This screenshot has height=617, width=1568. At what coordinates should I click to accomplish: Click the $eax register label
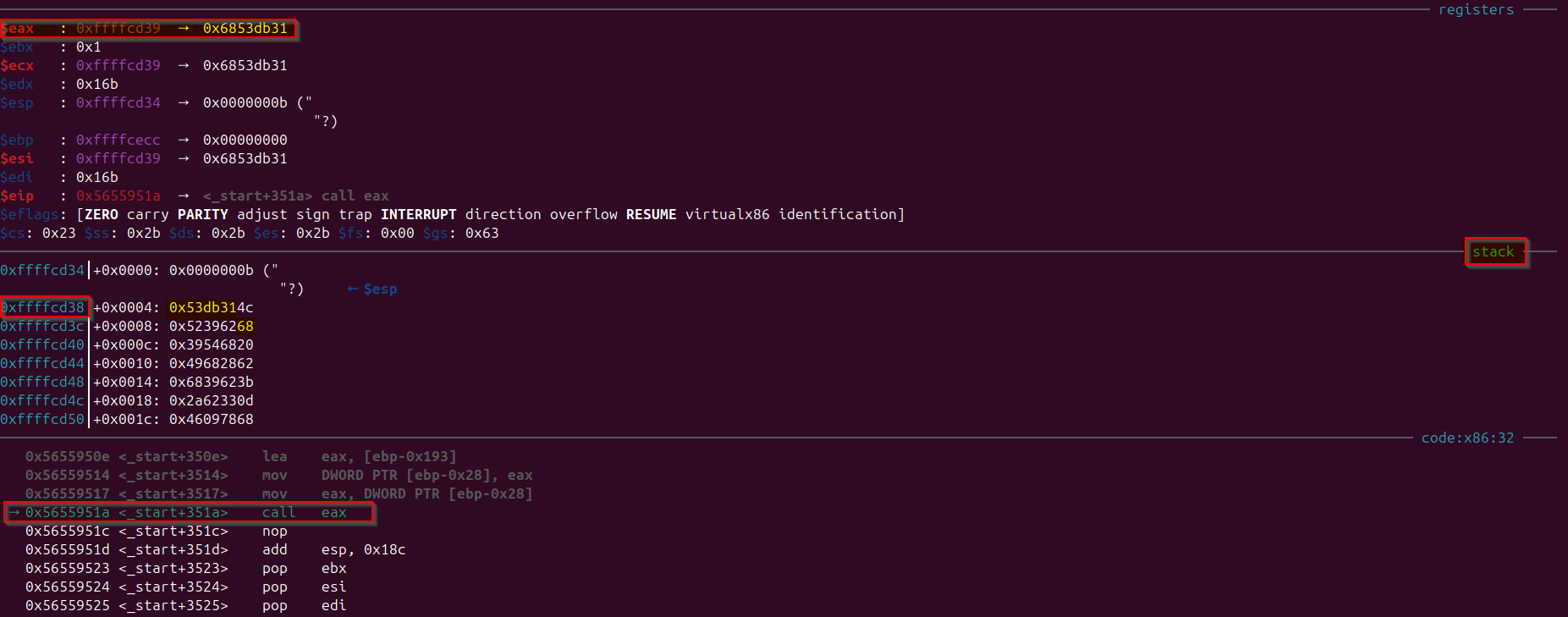pos(17,28)
